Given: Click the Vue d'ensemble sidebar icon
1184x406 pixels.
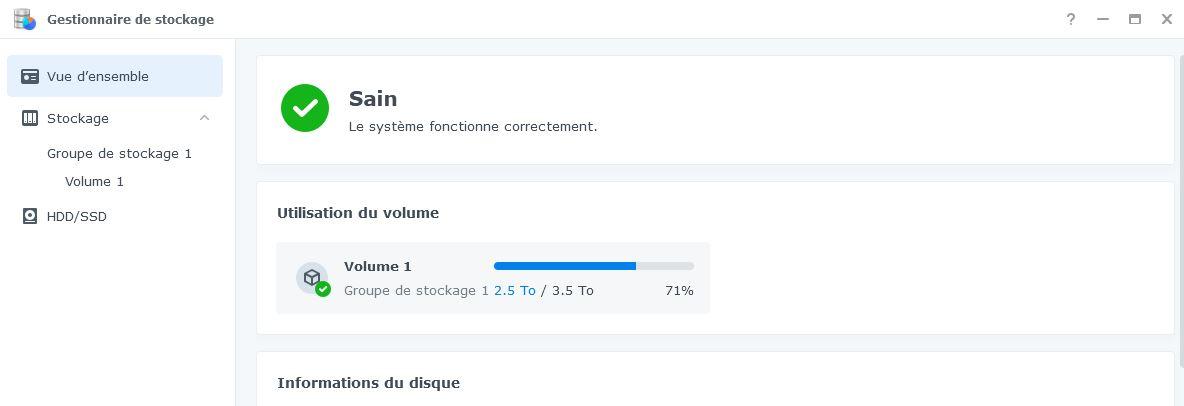Looking at the screenshot, I should point(30,77).
